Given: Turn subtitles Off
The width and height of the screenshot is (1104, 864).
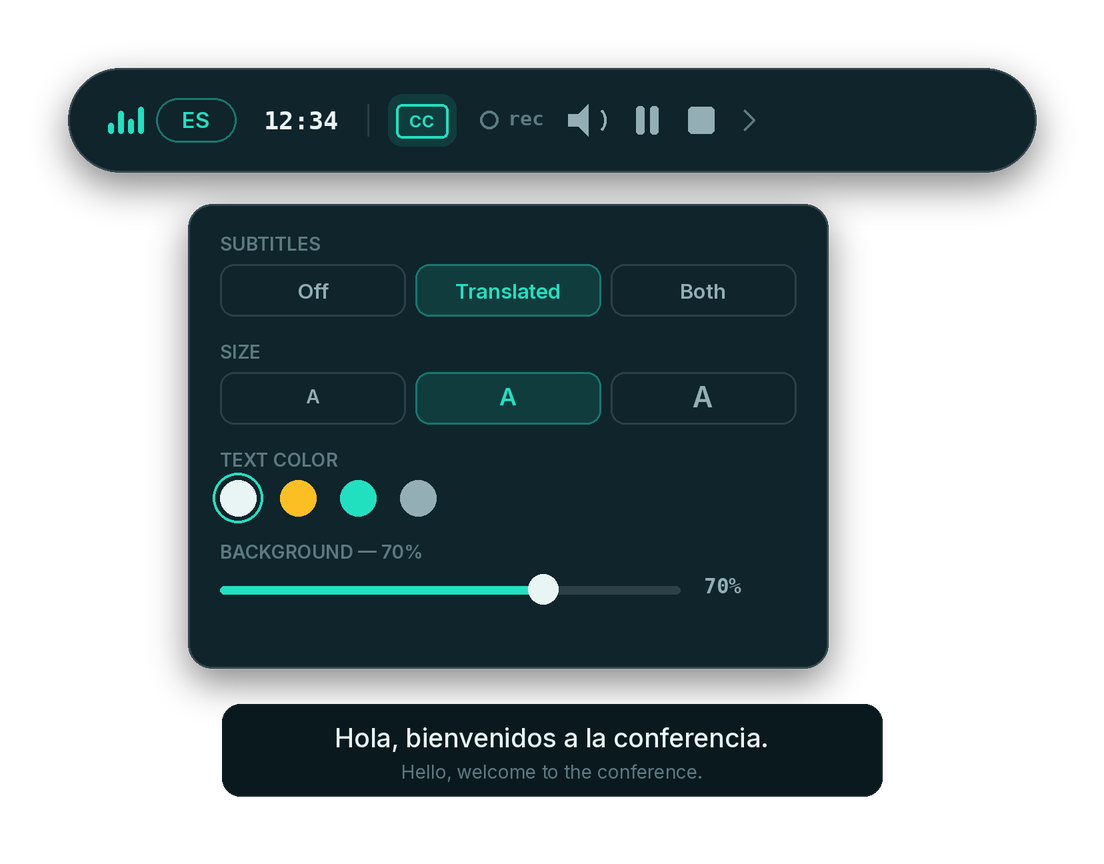Looking at the screenshot, I should [313, 291].
